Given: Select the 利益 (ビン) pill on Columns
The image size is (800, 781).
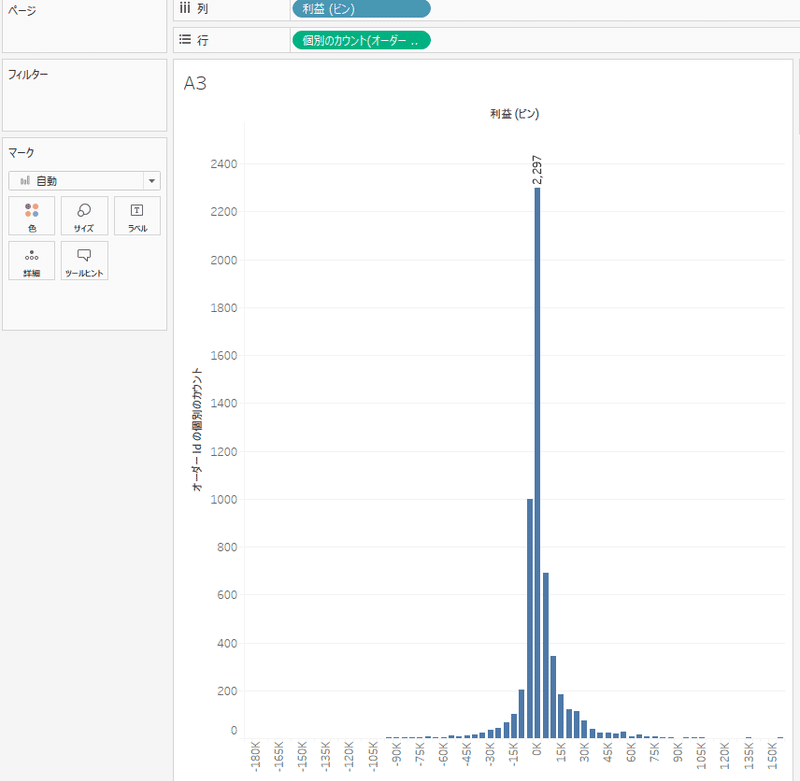Looking at the screenshot, I should pyautogui.click(x=361, y=9).
